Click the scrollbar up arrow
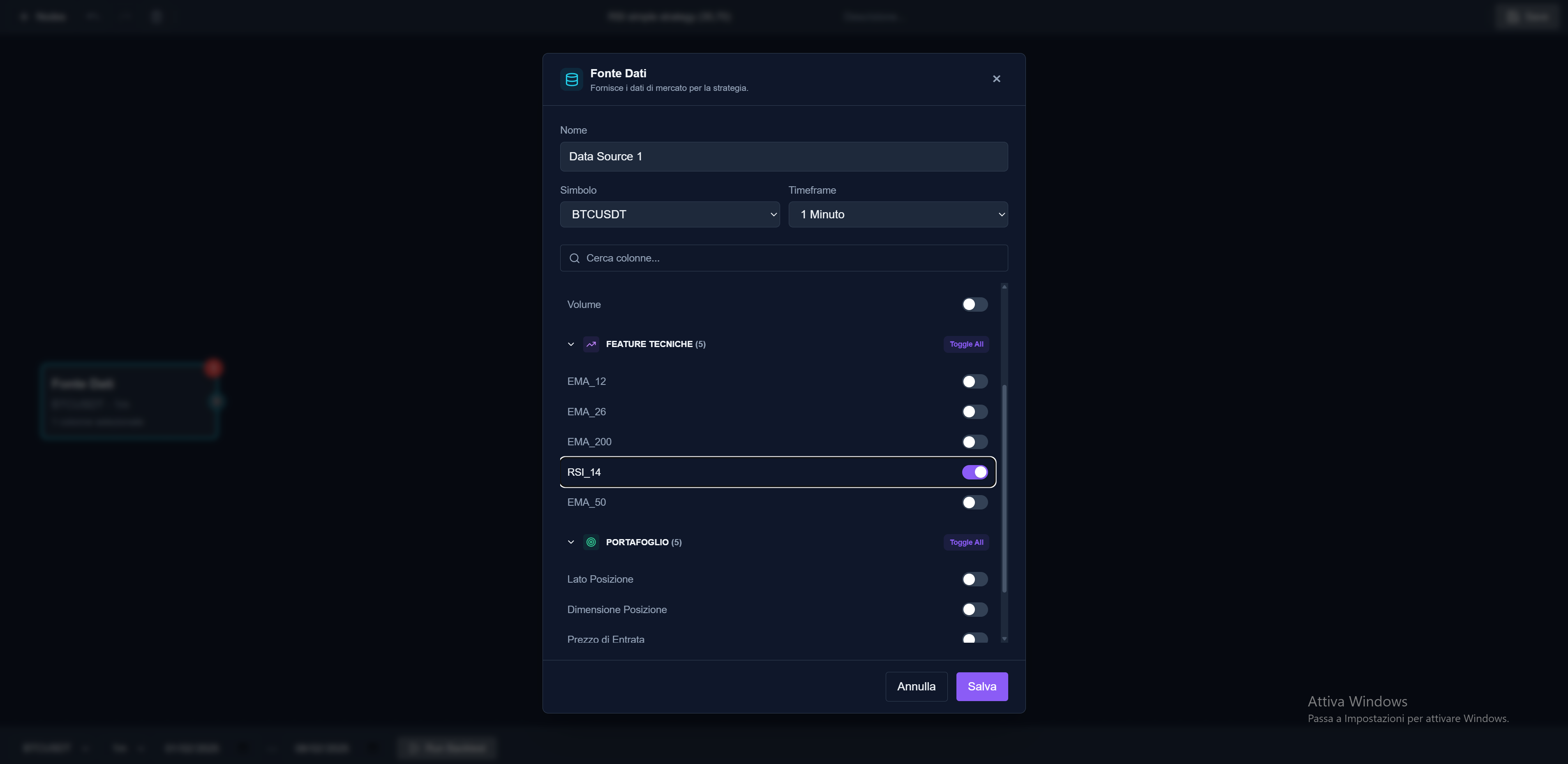The height and width of the screenshot is (764, 1568). coord(1005,286)
